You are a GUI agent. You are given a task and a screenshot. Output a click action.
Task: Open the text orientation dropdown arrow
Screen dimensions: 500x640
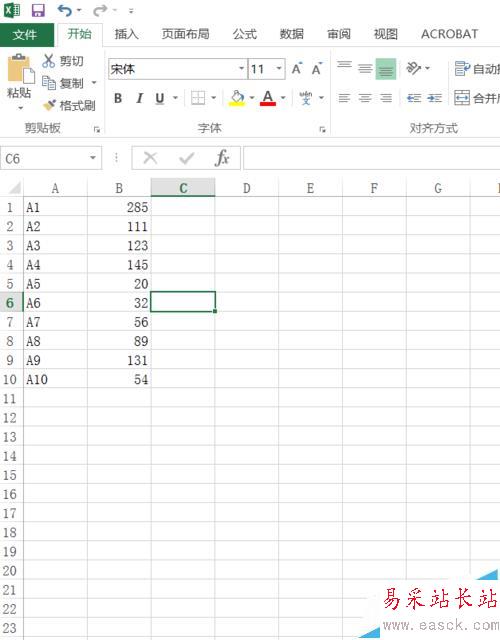point(427,68)
